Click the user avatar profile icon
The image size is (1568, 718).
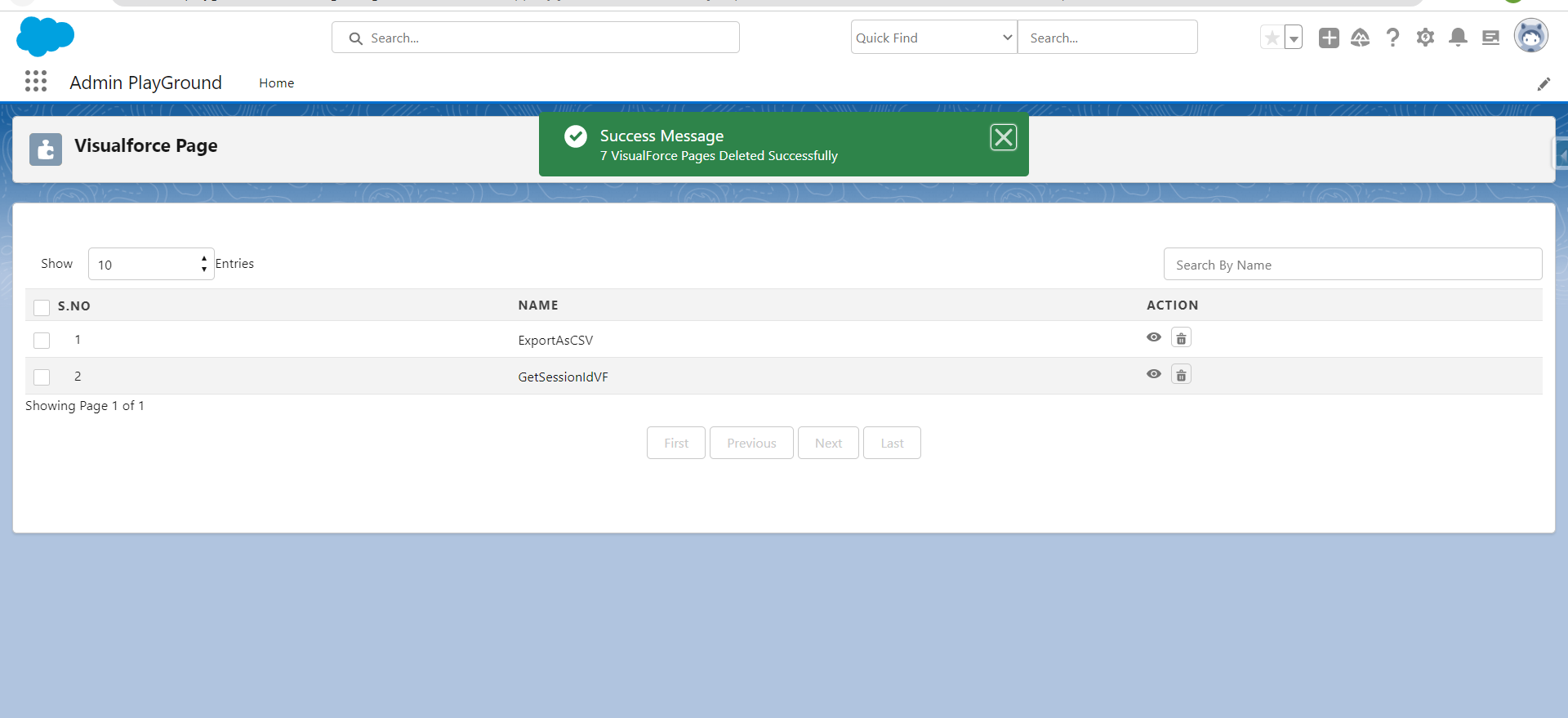pyautogui.click(x=1530, y=37)
